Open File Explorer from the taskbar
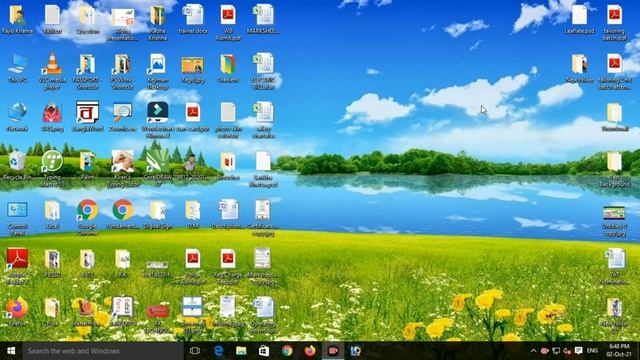 pos(241,351)
